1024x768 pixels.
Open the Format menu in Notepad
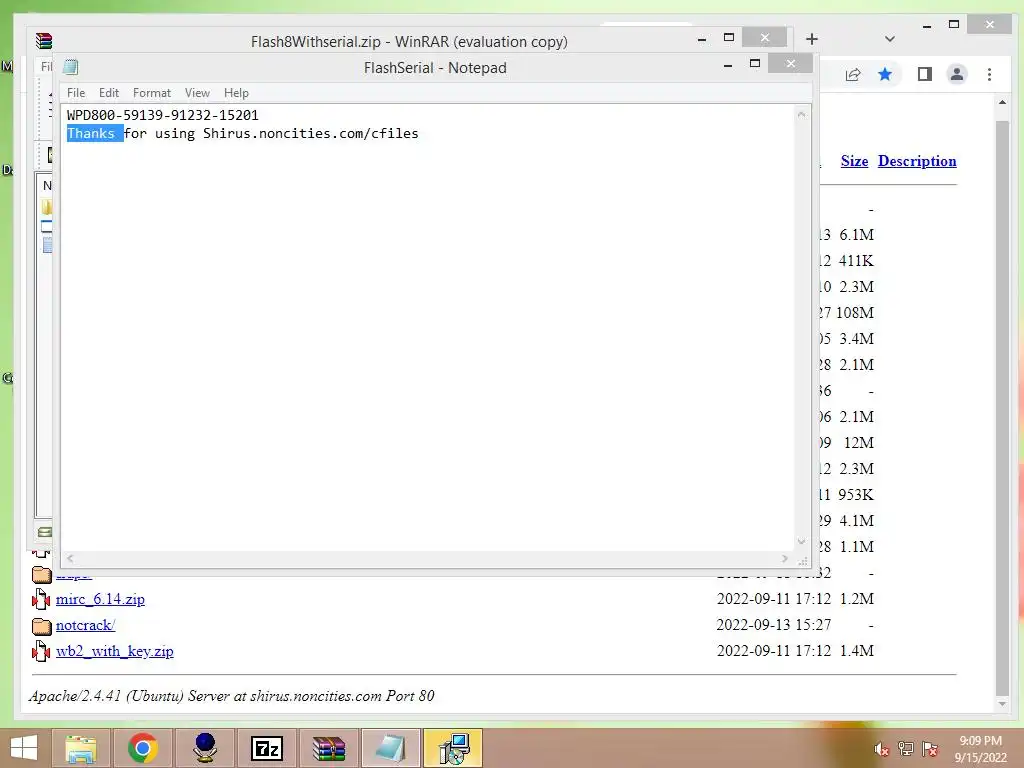coord(152,93)
